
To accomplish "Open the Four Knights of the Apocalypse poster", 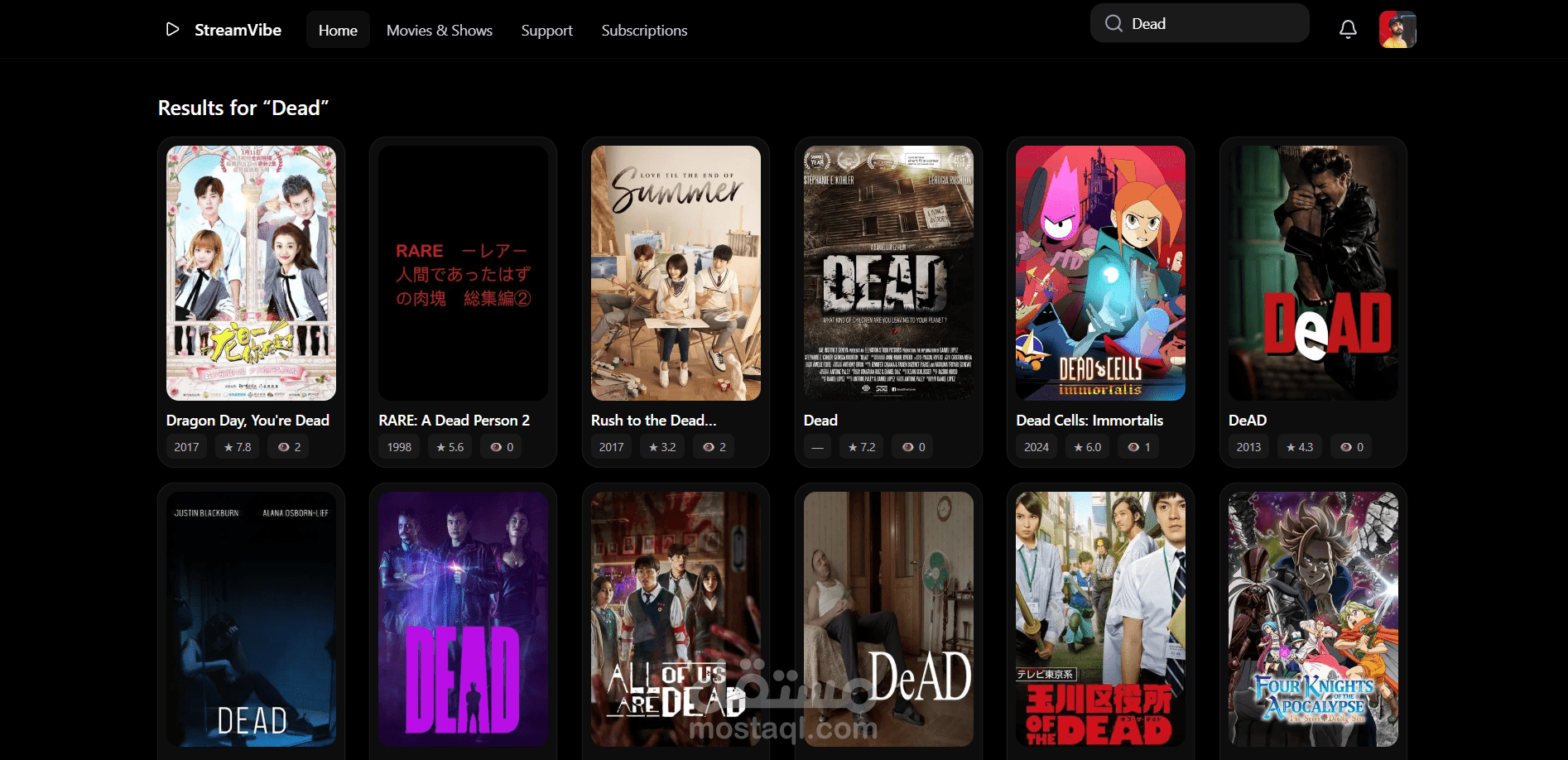I will click(1313, 619).
